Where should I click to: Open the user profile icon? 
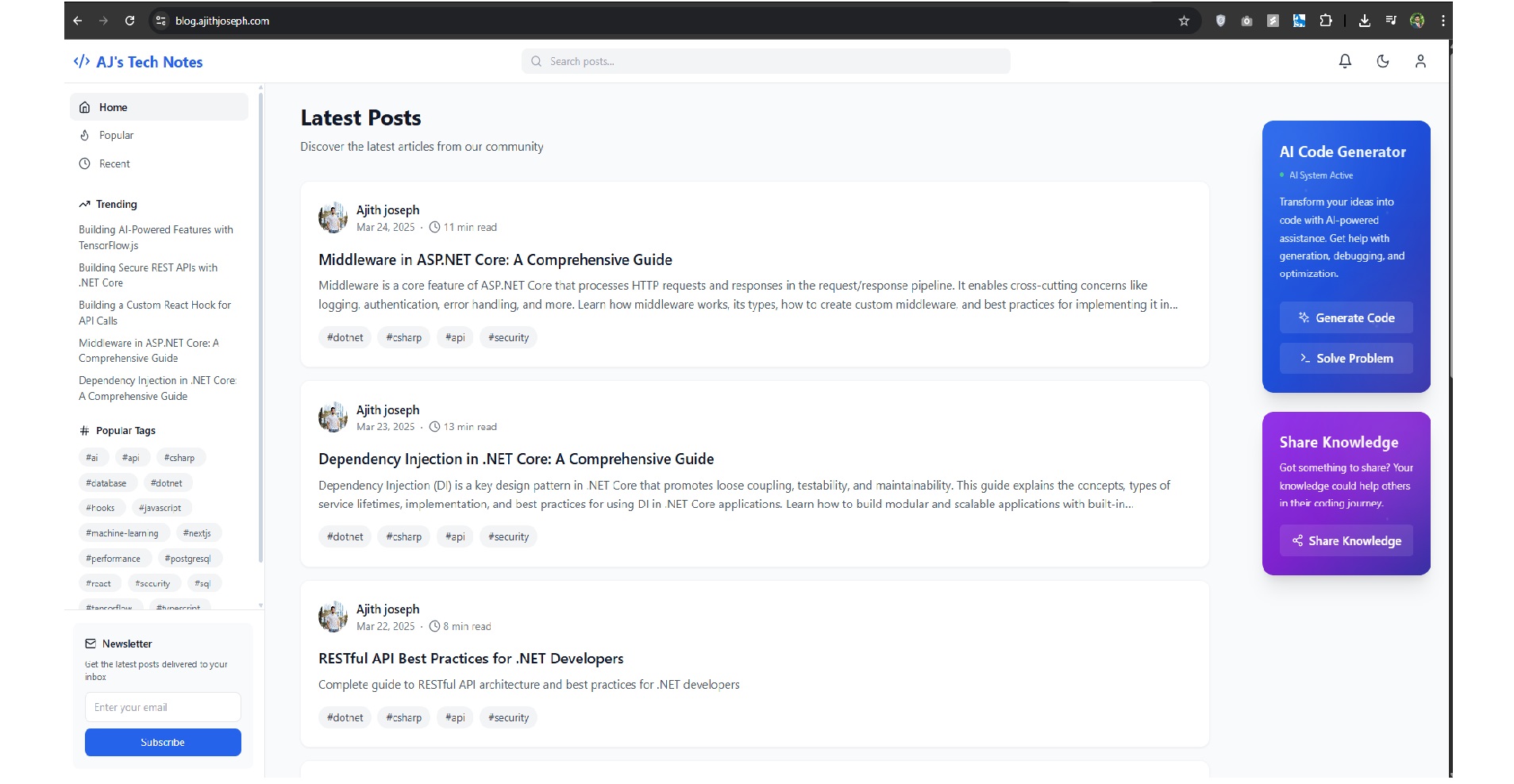click(x=1420, y=61)
